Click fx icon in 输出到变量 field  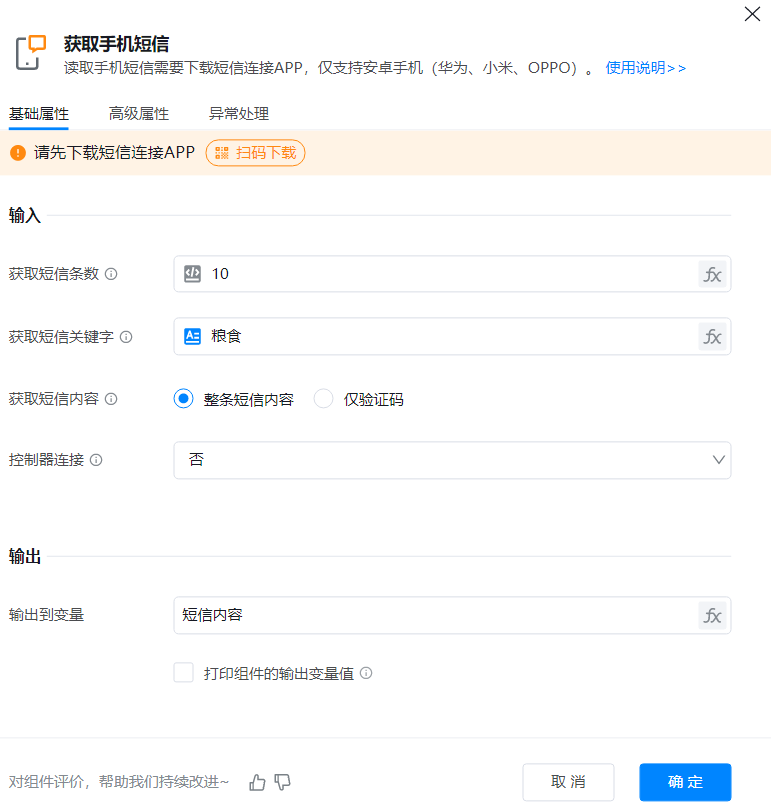point(712,616)
